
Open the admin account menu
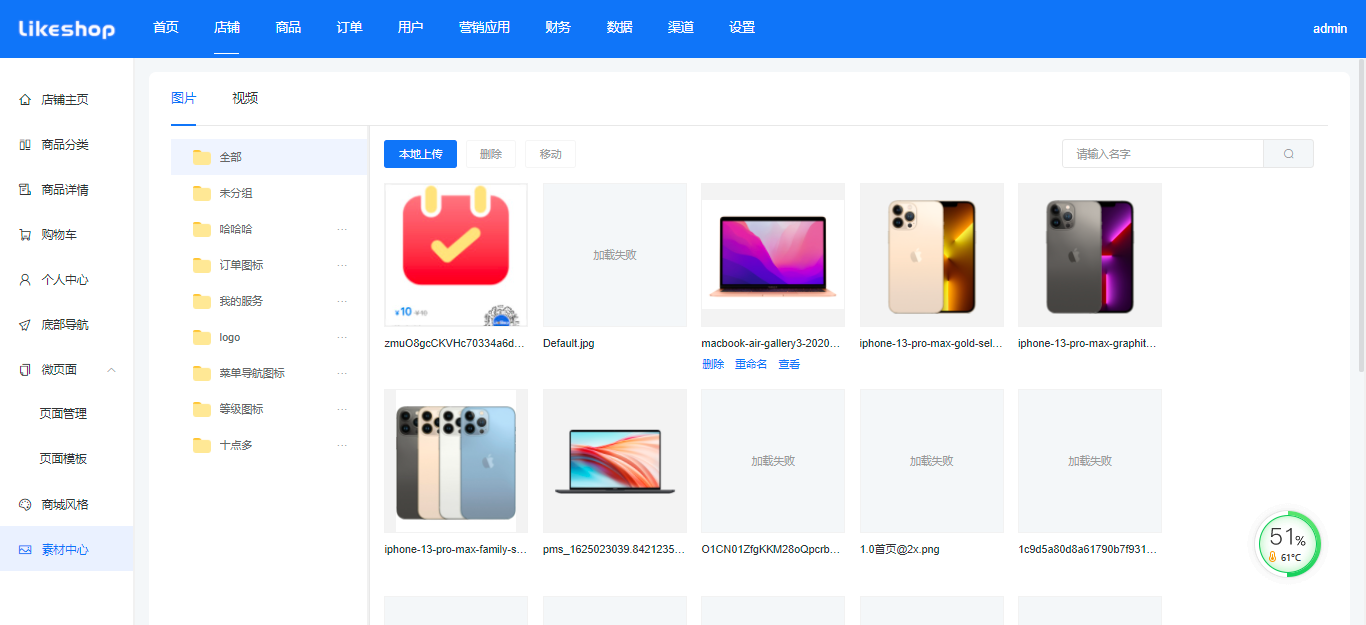1330,29
